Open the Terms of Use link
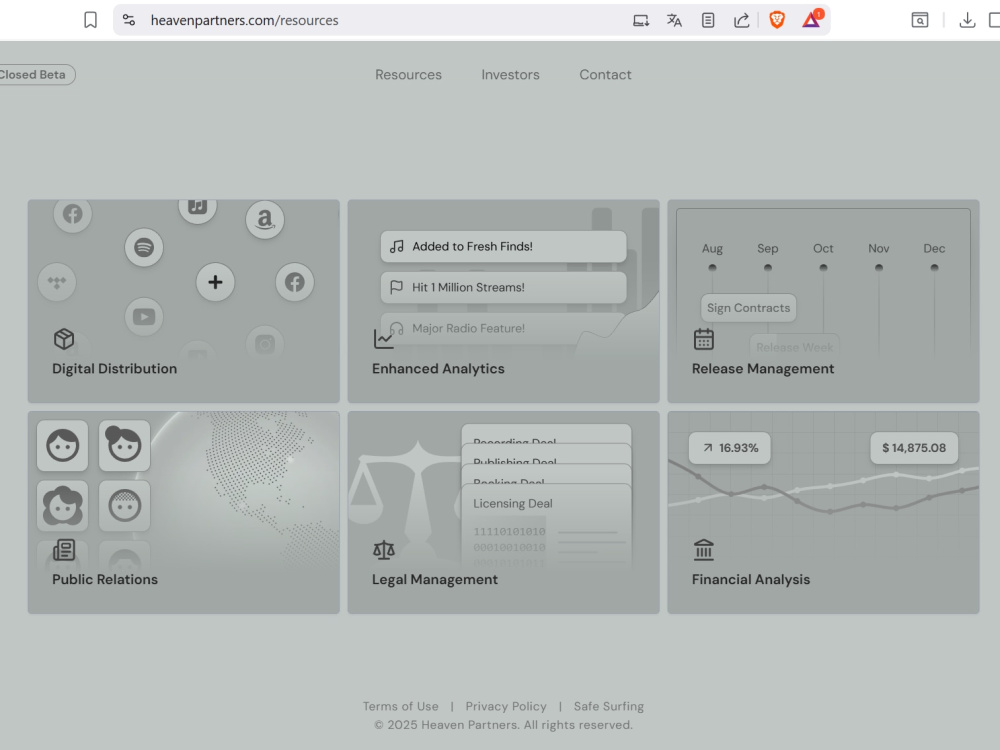Image resolution: width=1000 pixels, height=750 pixels. point(401,706)
